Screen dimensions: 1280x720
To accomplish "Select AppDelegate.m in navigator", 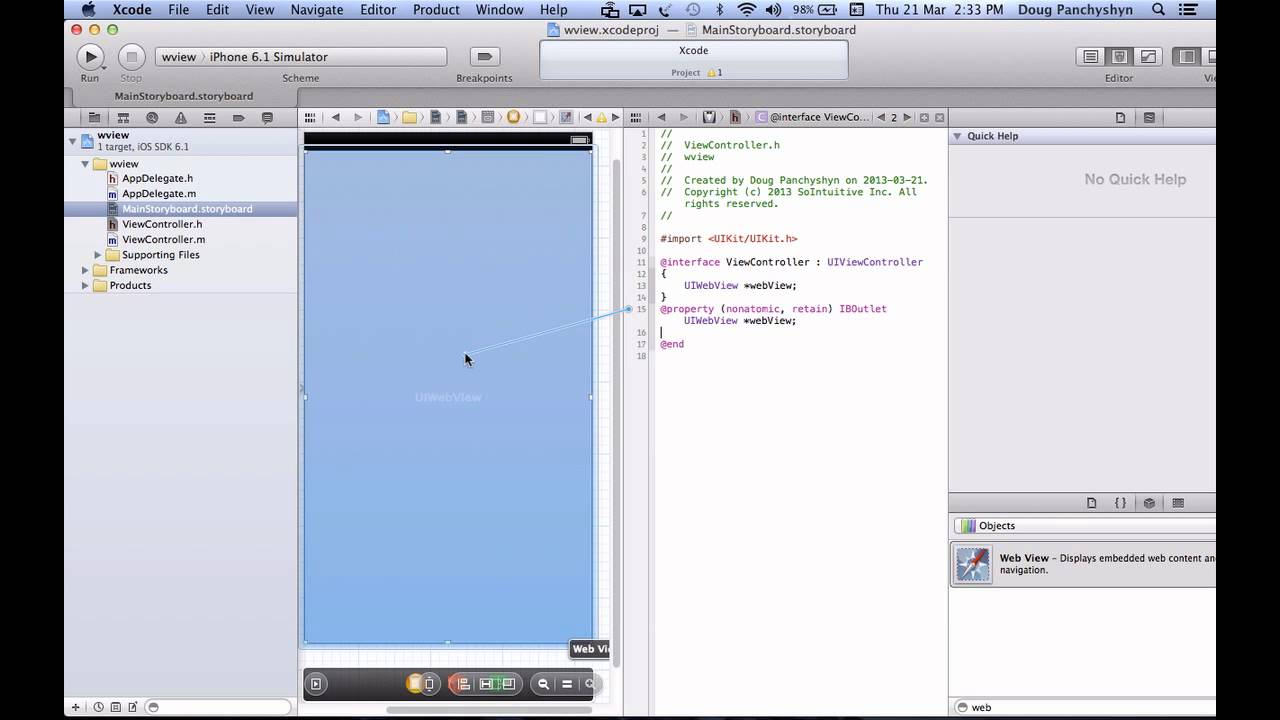I will [158, 194].
